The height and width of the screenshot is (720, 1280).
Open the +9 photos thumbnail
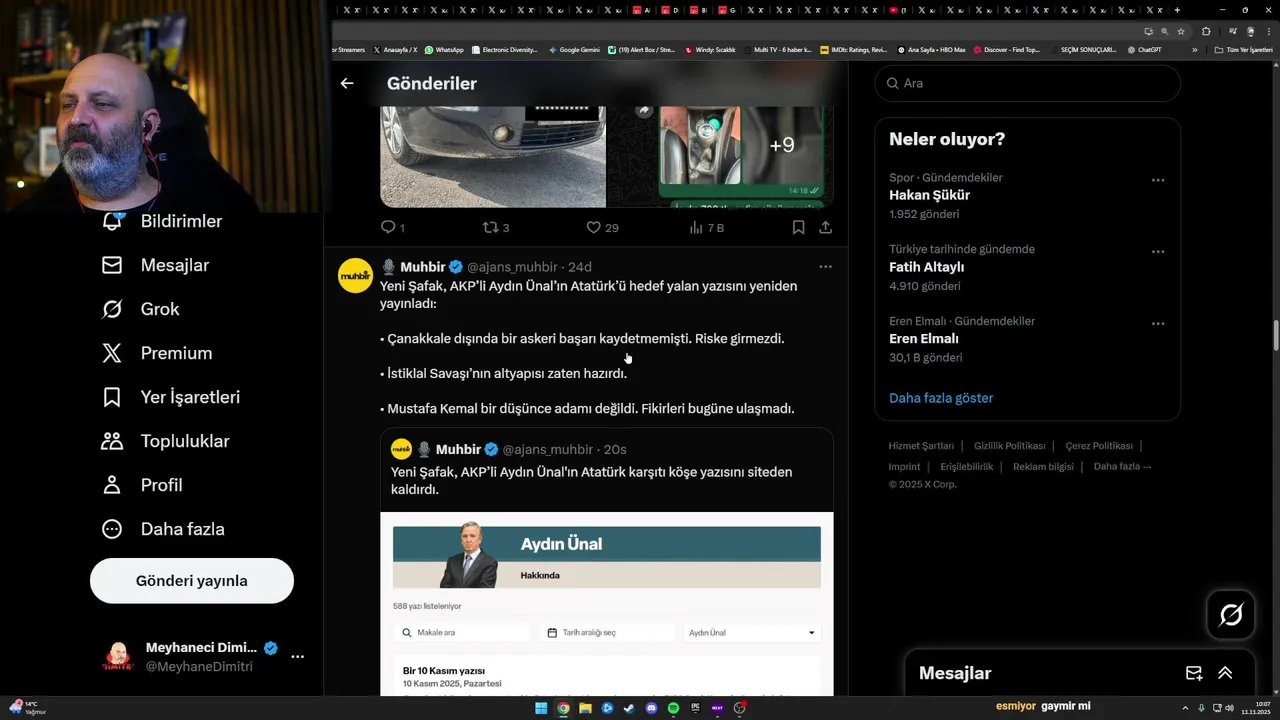coord(781,145)
